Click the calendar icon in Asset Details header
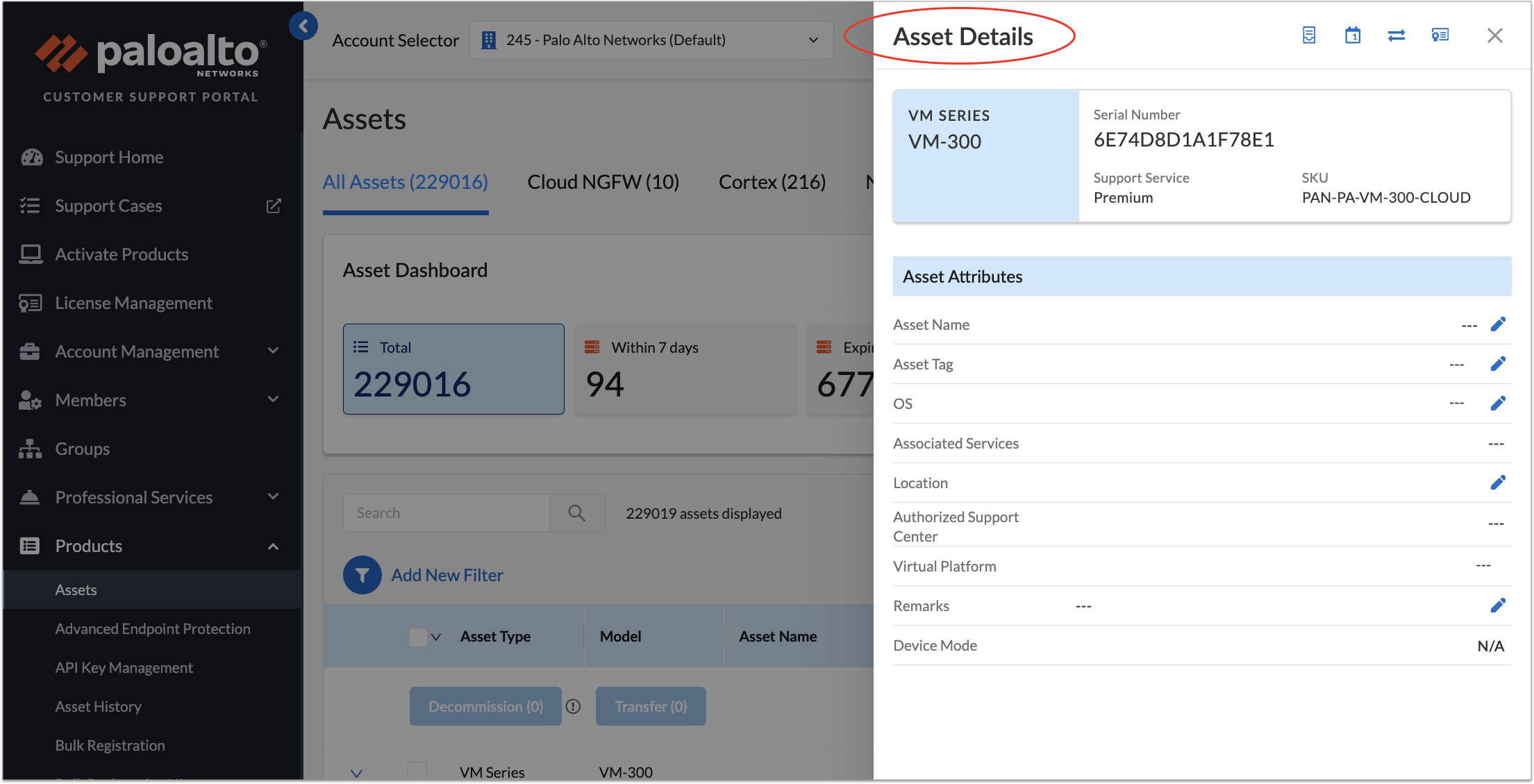 pyautogui.click(x=1352, y=35)
